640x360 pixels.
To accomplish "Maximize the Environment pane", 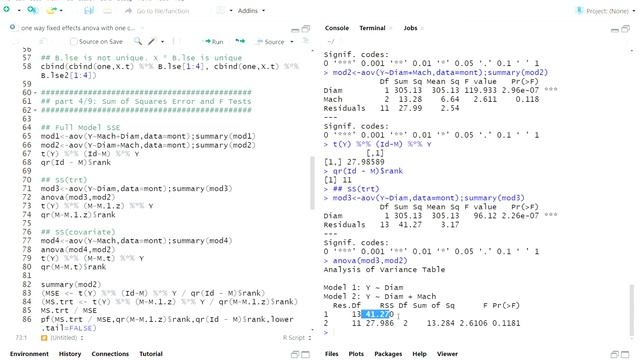I will click(305, 355).
